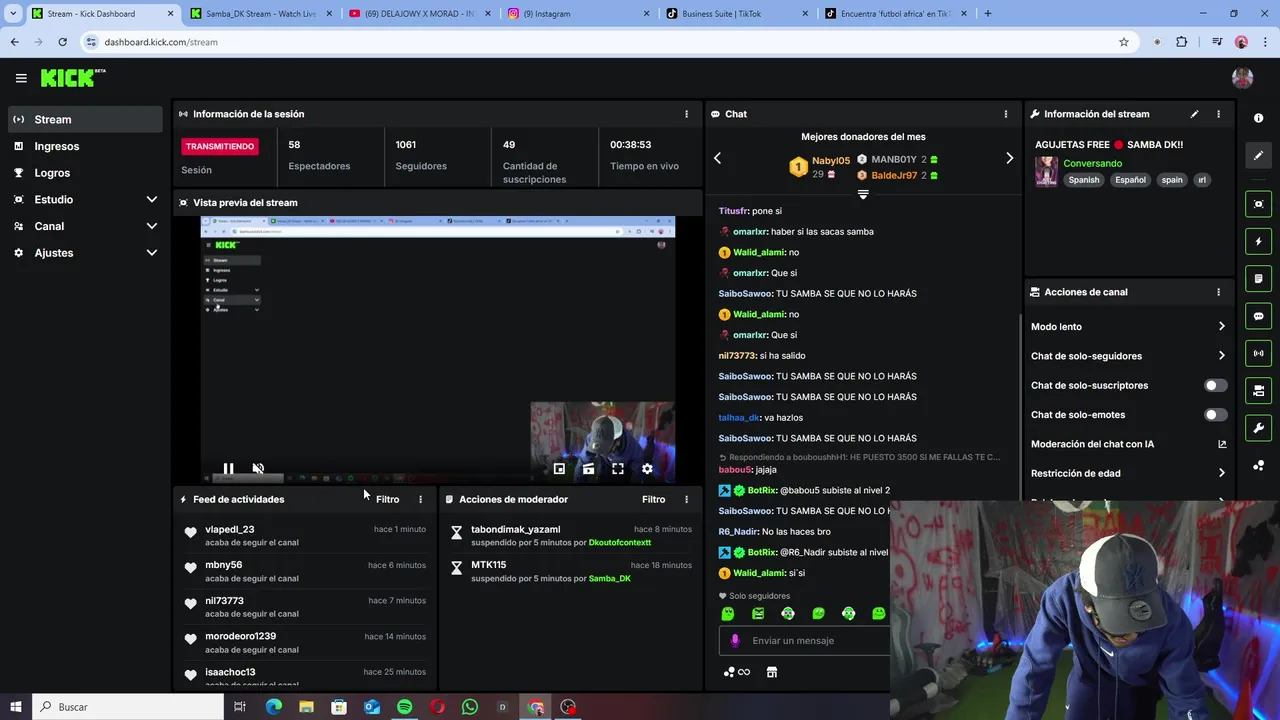Open Moderación del chat con IA external link

pyautogui.click(x=1221, y=444)
